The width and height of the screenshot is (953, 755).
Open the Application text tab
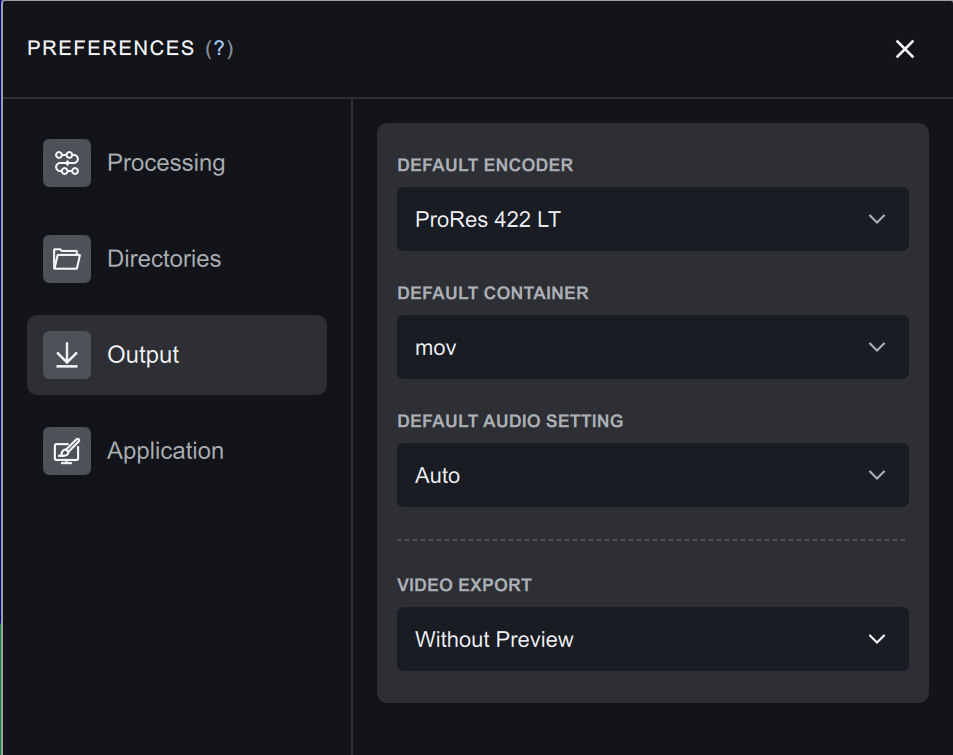[165, 451]
